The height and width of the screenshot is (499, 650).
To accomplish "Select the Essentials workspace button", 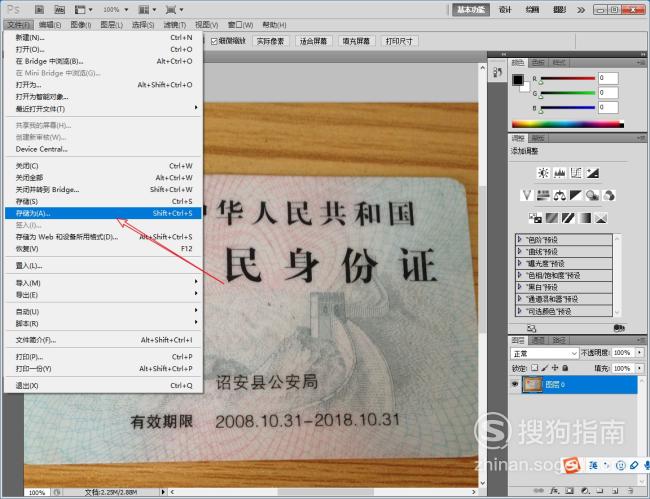I will [471, 10].
